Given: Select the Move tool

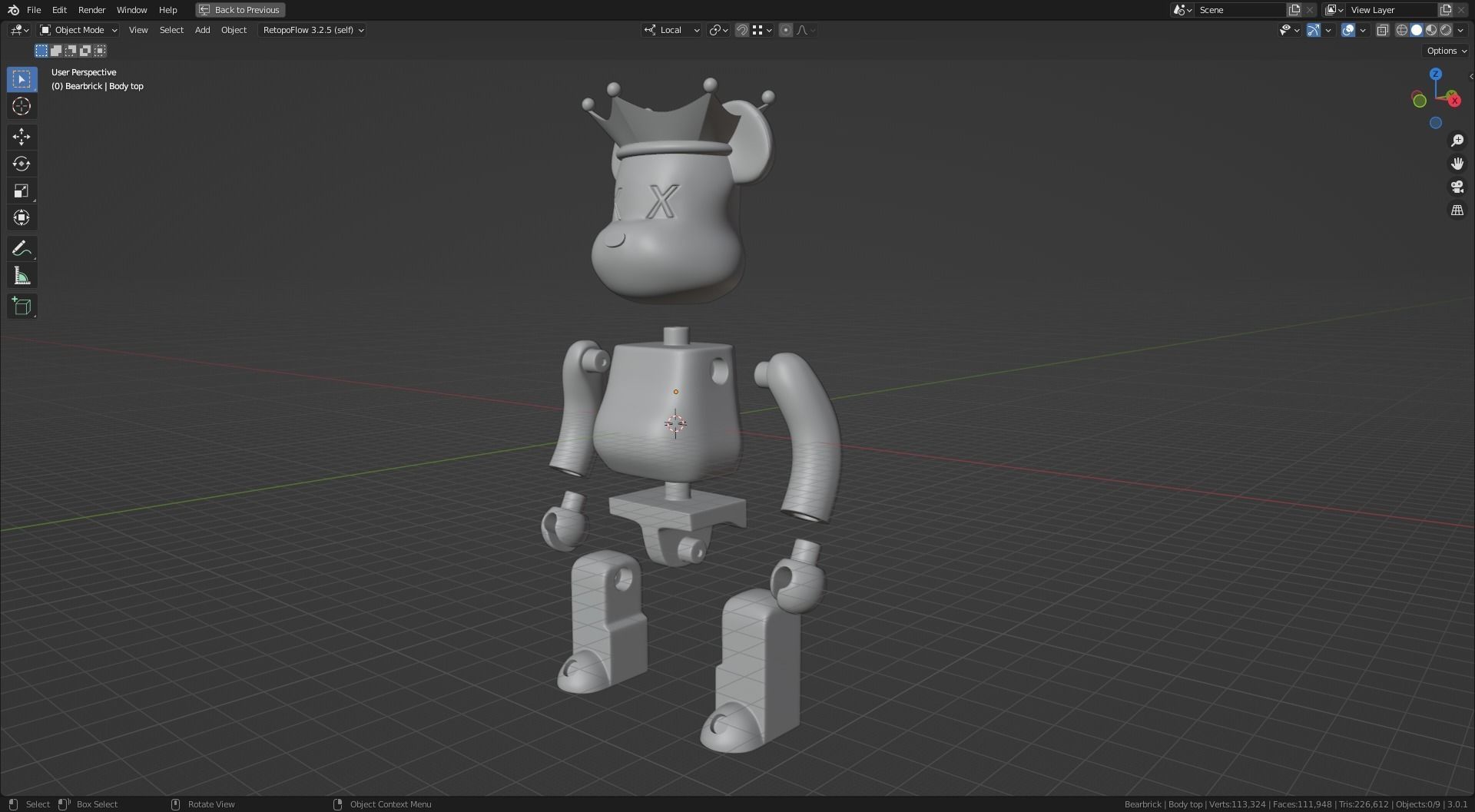Looking at the screenshot, I should 22,137.
